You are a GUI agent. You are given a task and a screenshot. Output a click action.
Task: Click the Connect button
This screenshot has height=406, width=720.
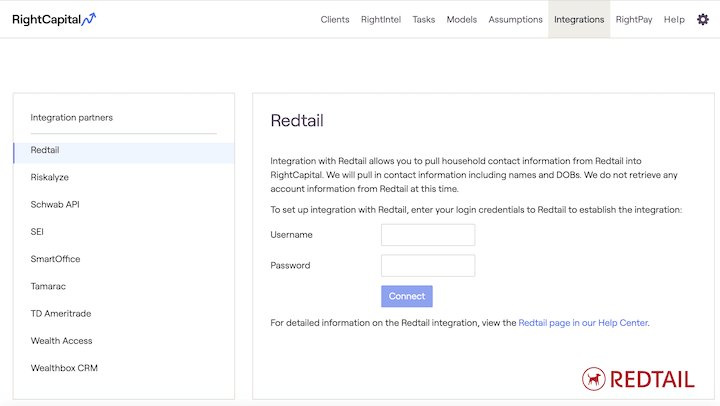pos(407,296)
